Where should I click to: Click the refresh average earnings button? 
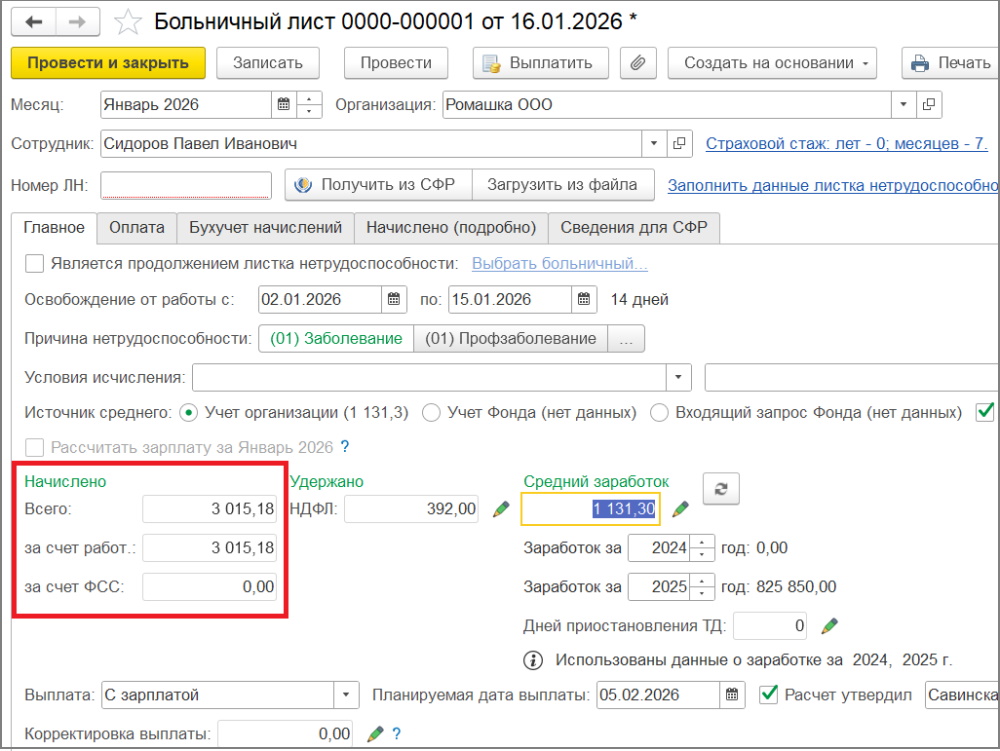click(x=721, y=490)
